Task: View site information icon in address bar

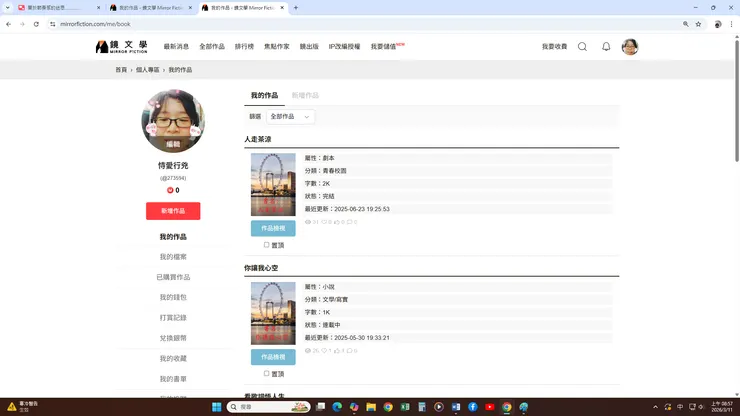Action: click(x=52, y=24)
